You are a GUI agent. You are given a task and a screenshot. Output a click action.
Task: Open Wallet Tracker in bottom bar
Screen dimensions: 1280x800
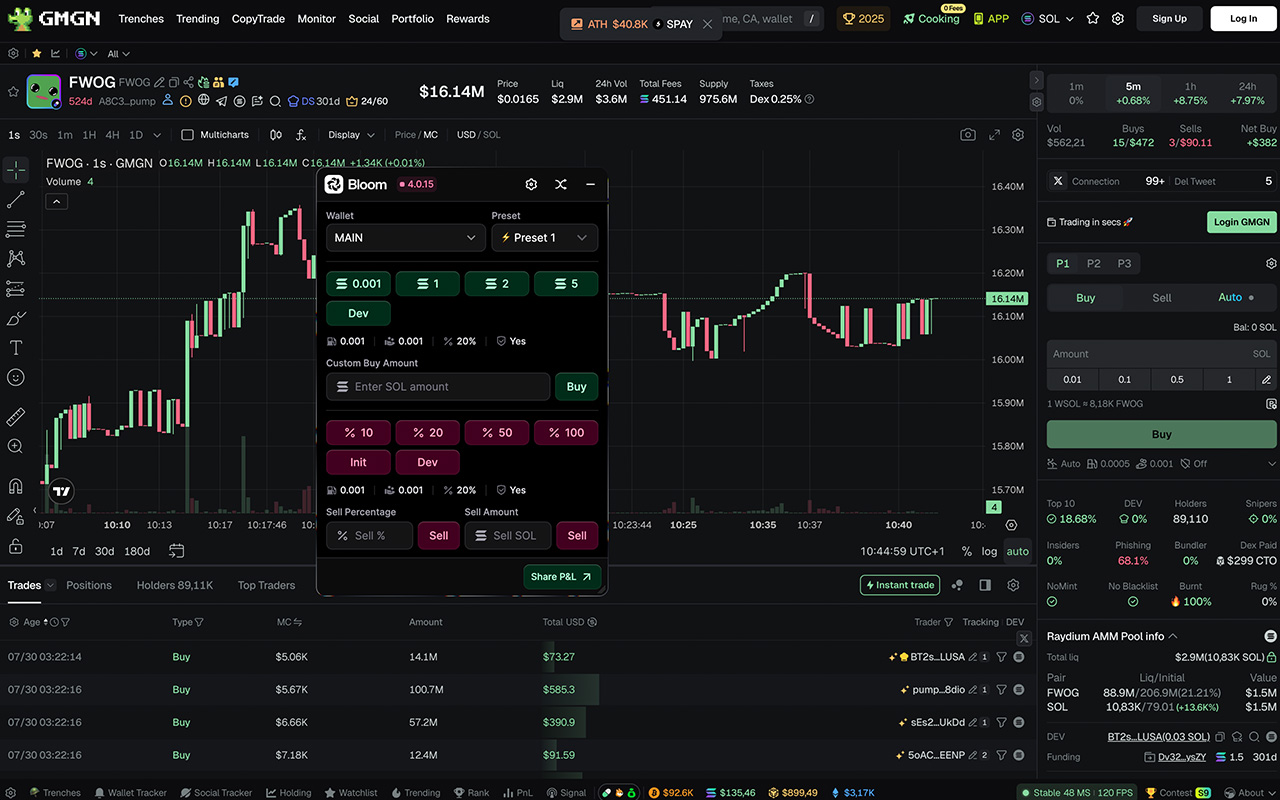click(130, 793)
